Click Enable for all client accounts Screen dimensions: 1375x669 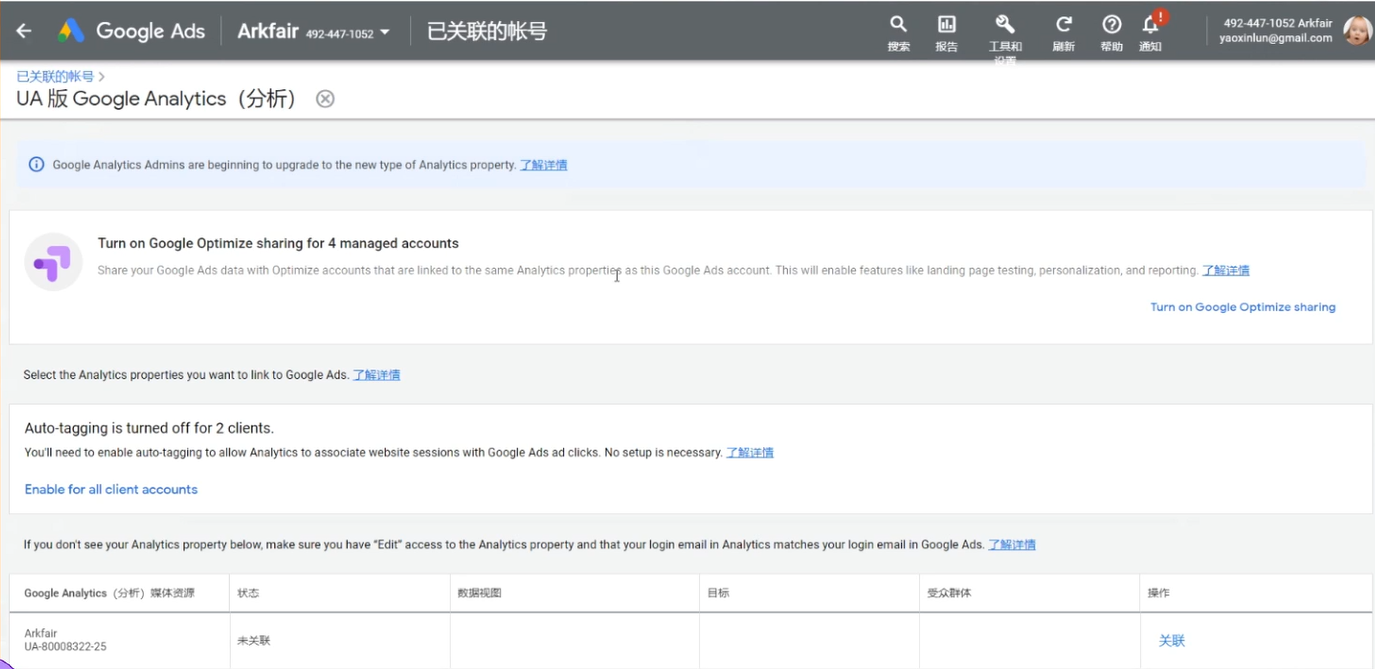[x=111, y=489]
